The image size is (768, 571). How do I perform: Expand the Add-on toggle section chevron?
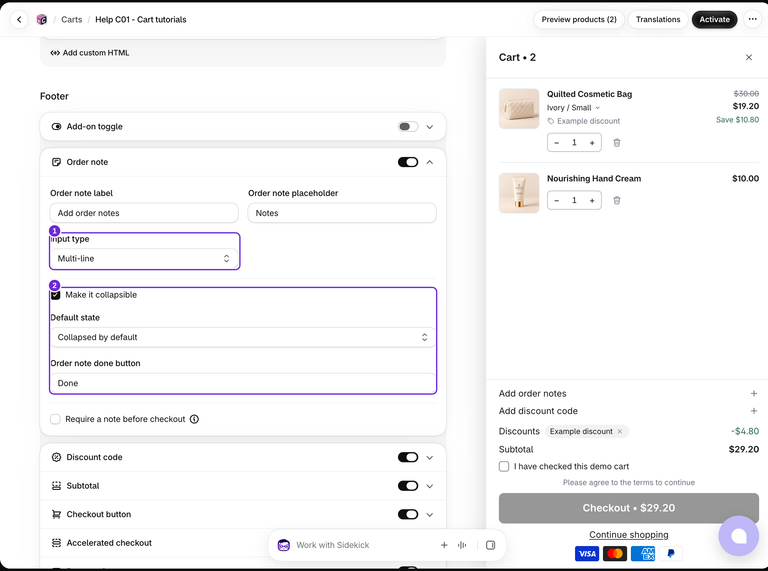[430, 127]
